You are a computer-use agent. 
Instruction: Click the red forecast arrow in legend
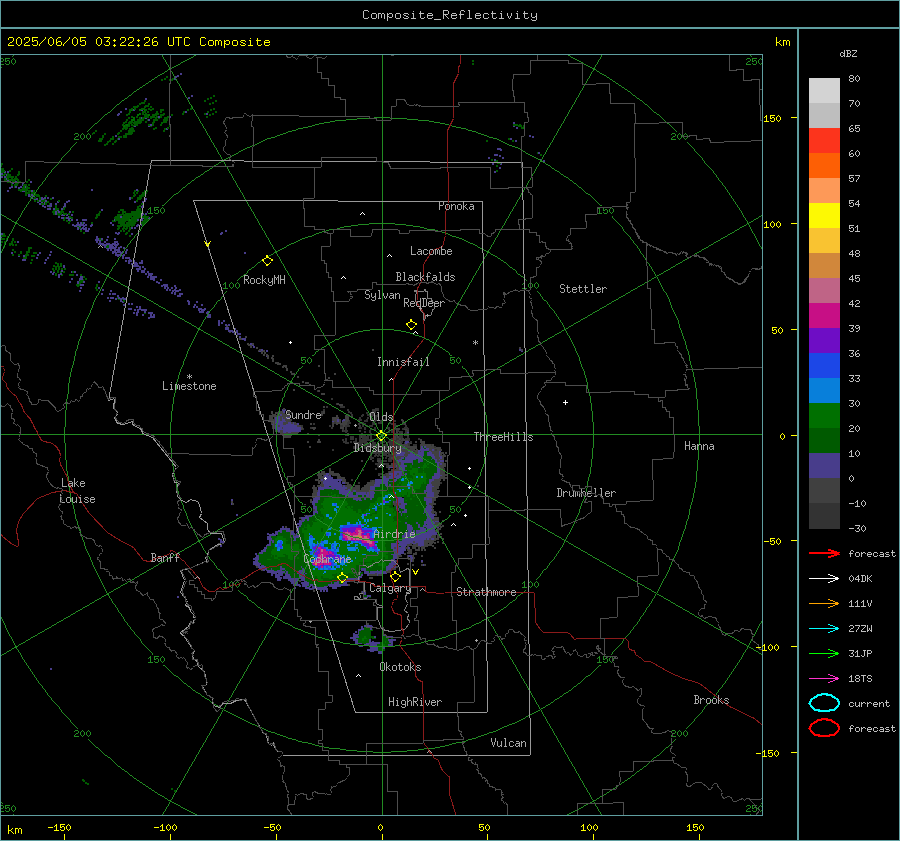tap(824, 553)
